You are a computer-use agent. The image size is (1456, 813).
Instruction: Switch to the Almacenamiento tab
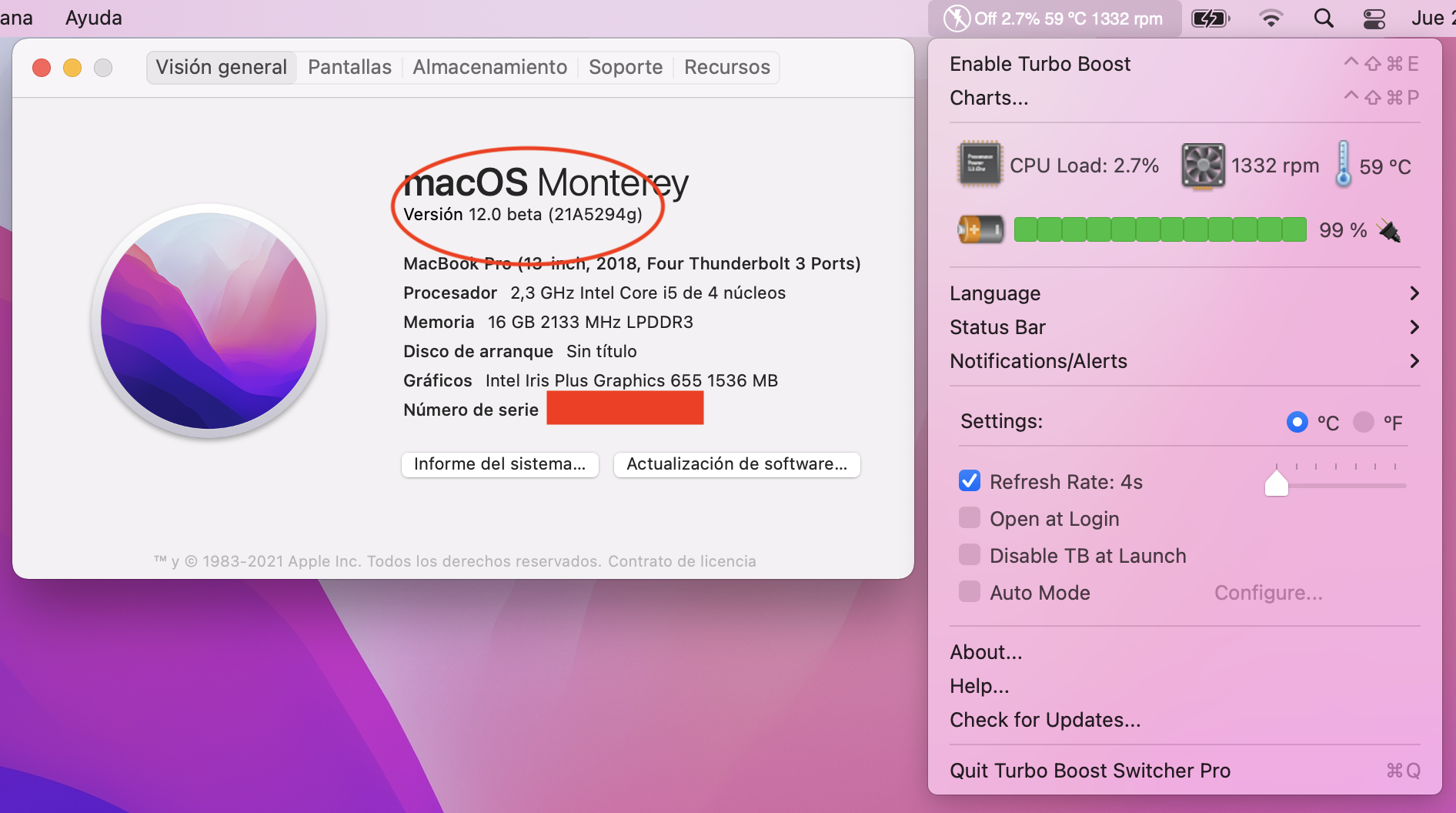click(489, 68)
